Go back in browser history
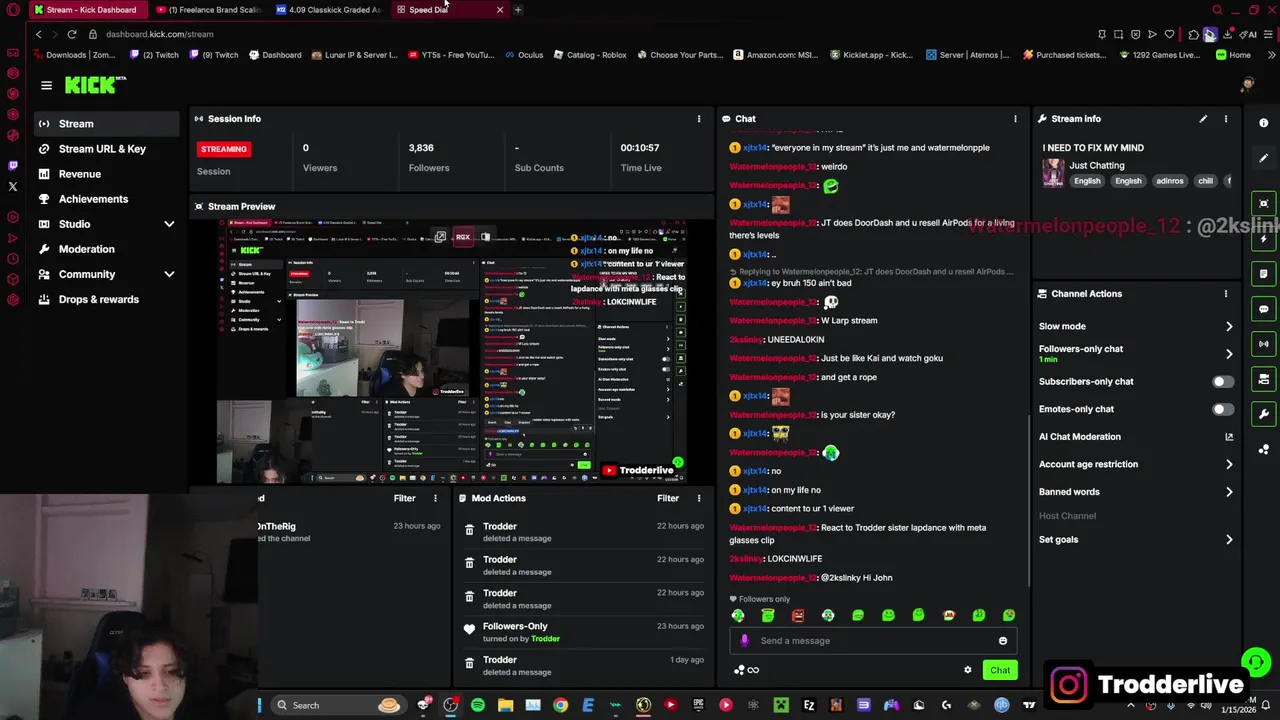The width and height of the screenshot is (1280, 720). [x=38, y=34]
